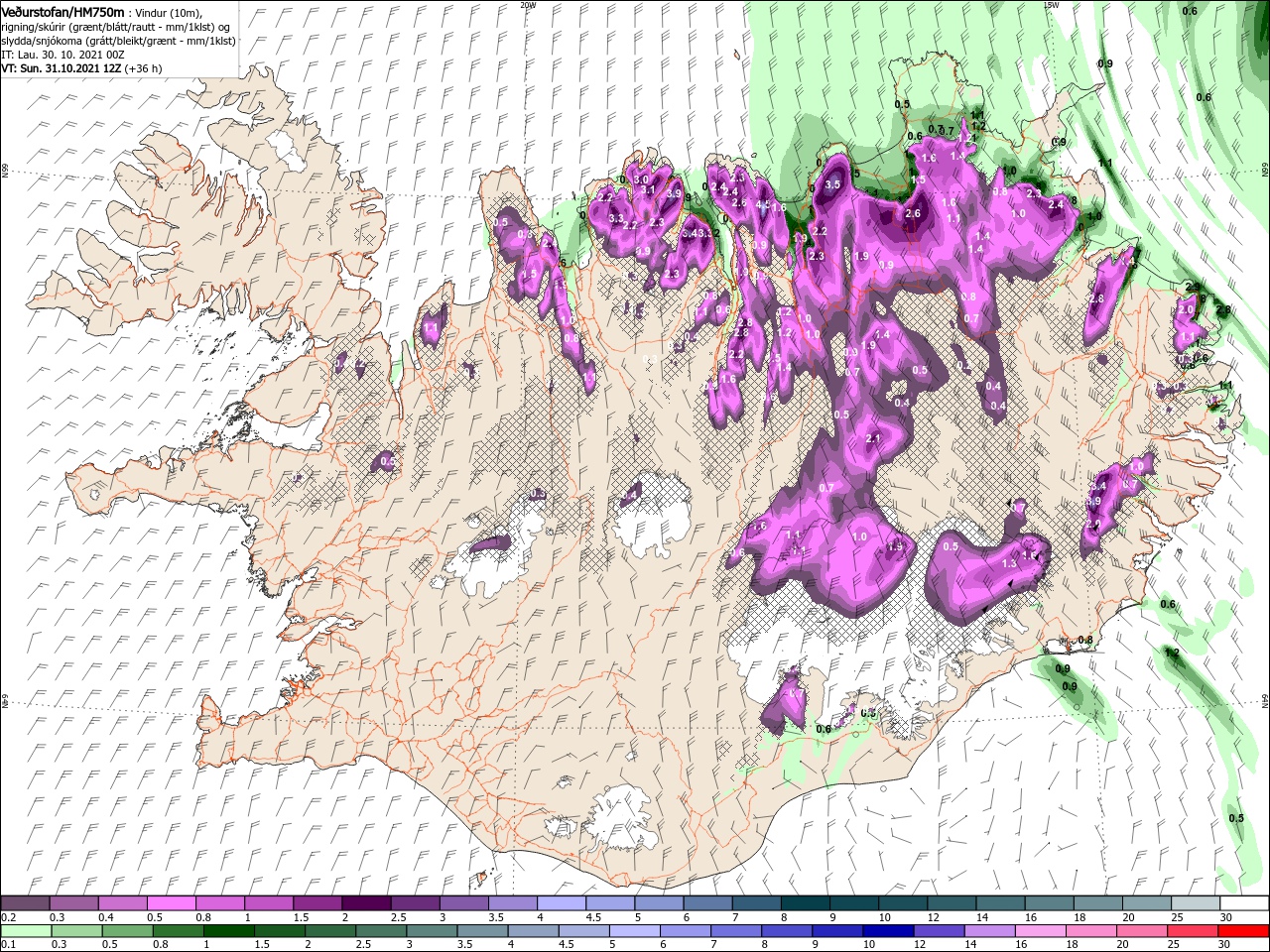Pick the upper legend swatch starting at 1.5
The height and width of the screenshot is (952, 1270).
[x=317, y=903]
